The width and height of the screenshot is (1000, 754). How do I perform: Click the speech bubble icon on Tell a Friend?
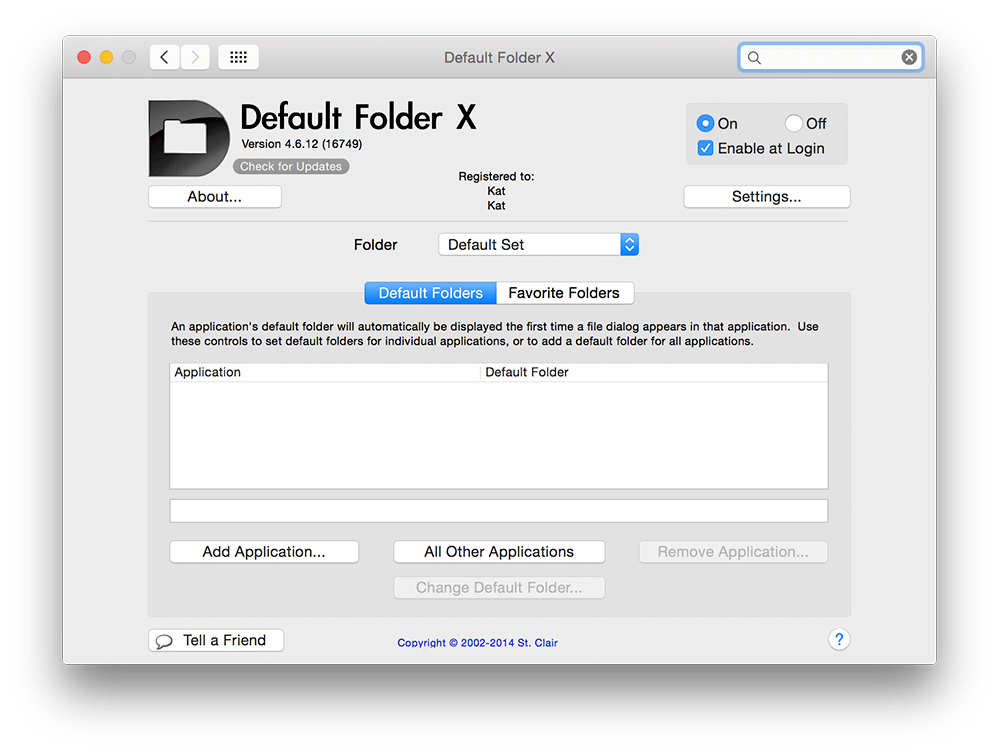pyautogui.click(x=164, y=641)
